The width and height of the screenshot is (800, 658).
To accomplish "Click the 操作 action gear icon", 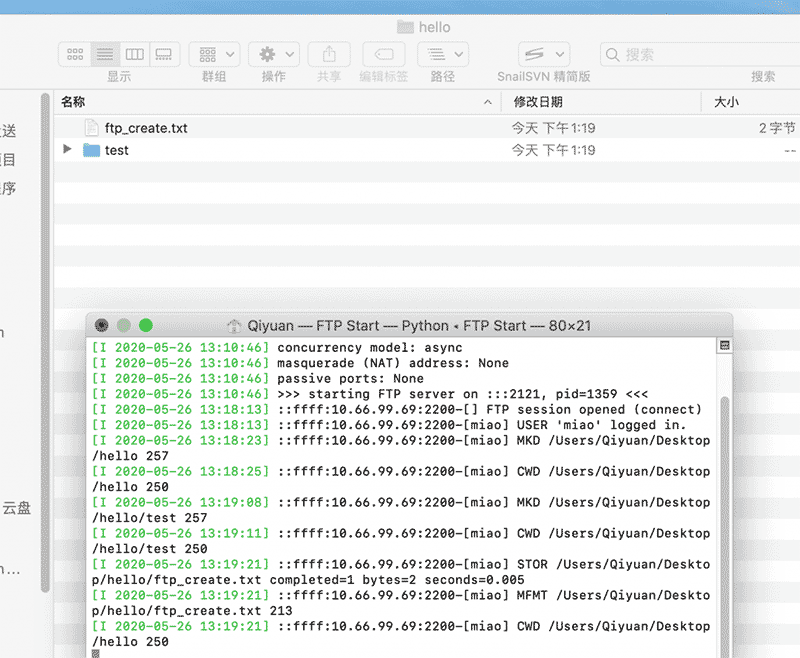I will pyautogui.click(x=266, y=54).
